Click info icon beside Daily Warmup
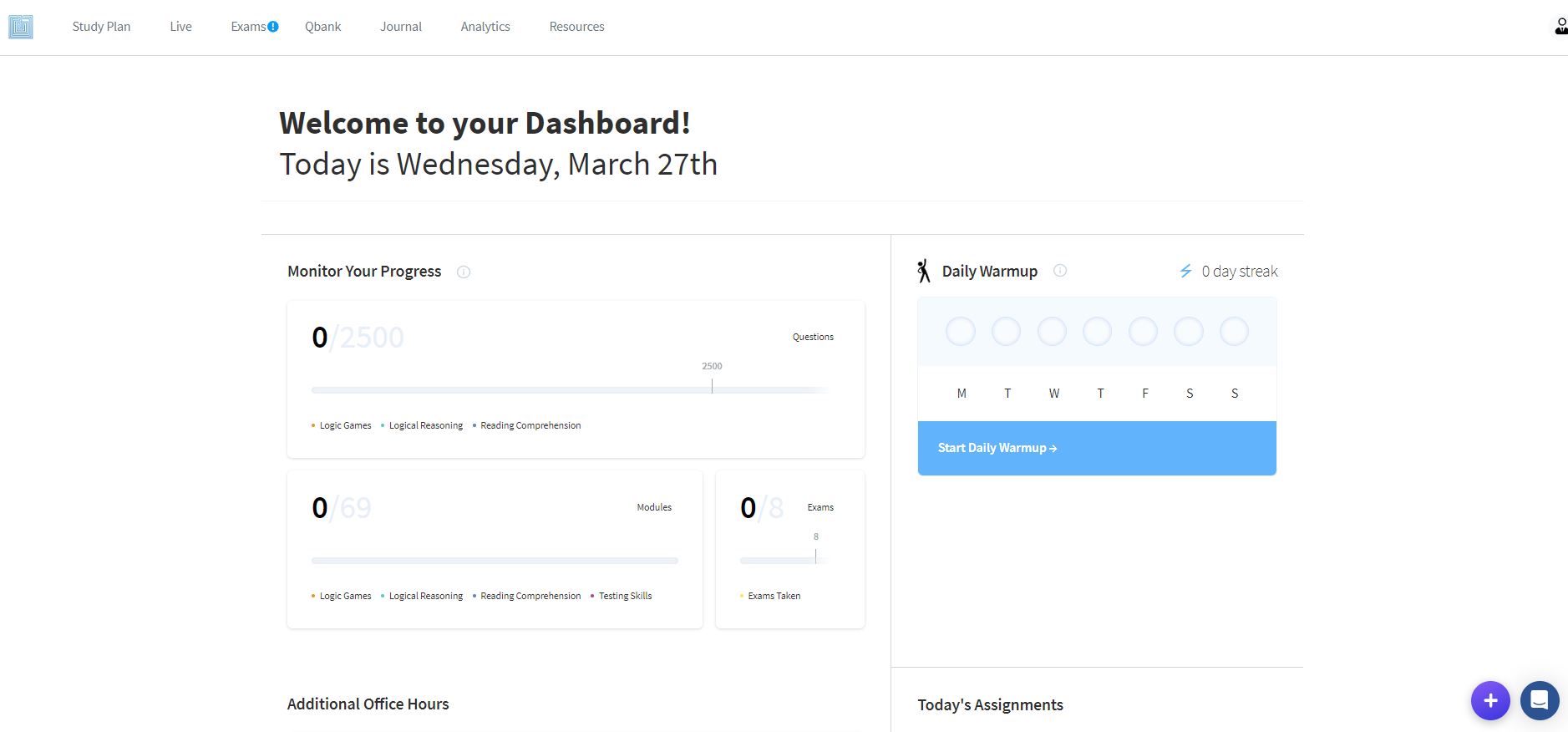The height and width of the screenshot is (732, 1568). coord(1060,271)
